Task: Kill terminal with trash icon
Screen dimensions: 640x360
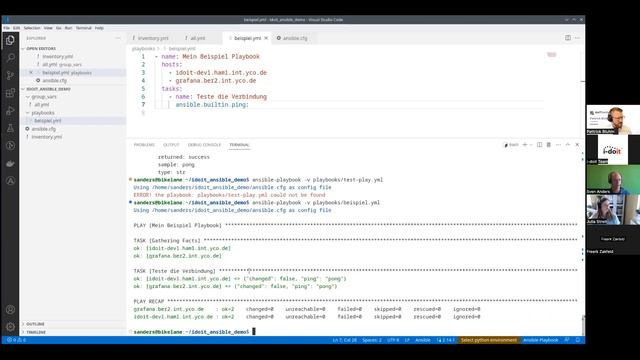Action: click(549, 144)
